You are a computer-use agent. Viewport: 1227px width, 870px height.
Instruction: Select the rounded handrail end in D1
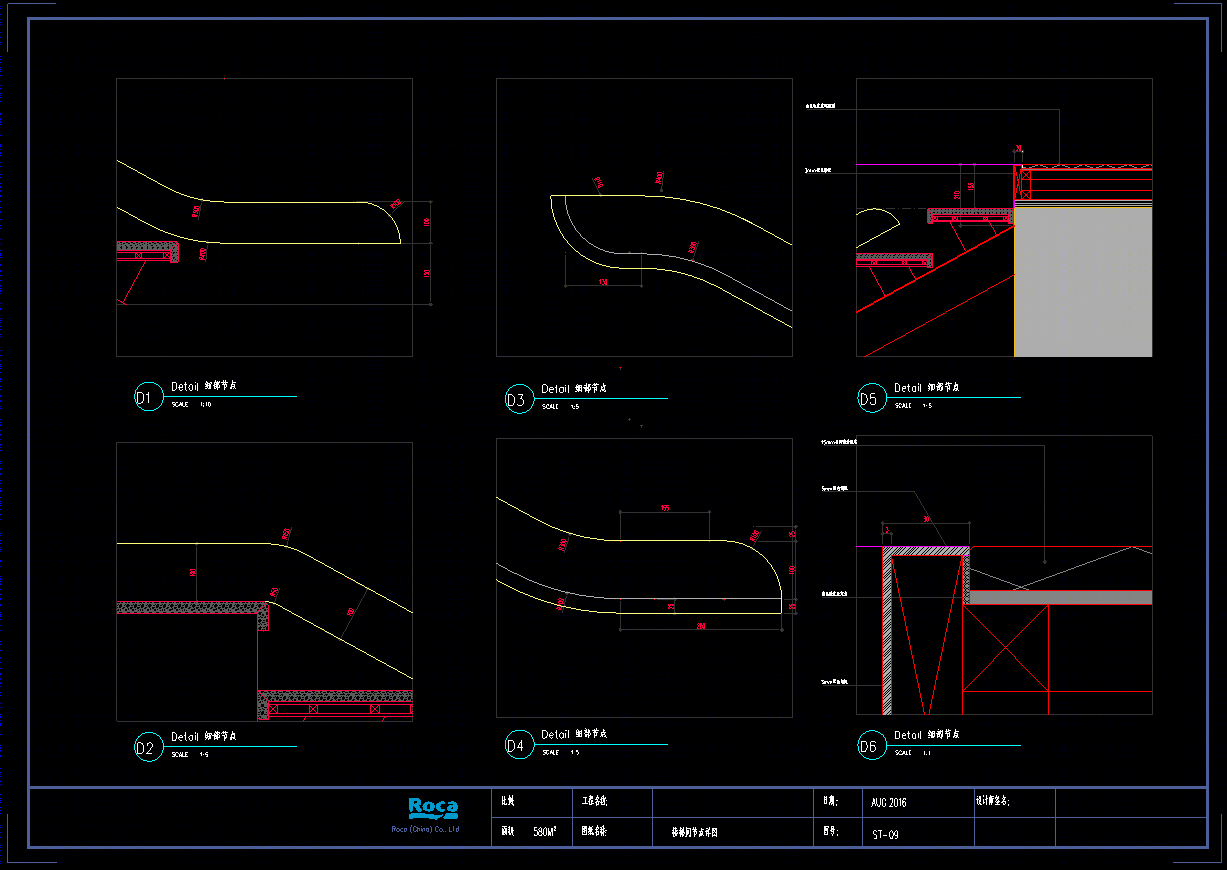point(385,222)
